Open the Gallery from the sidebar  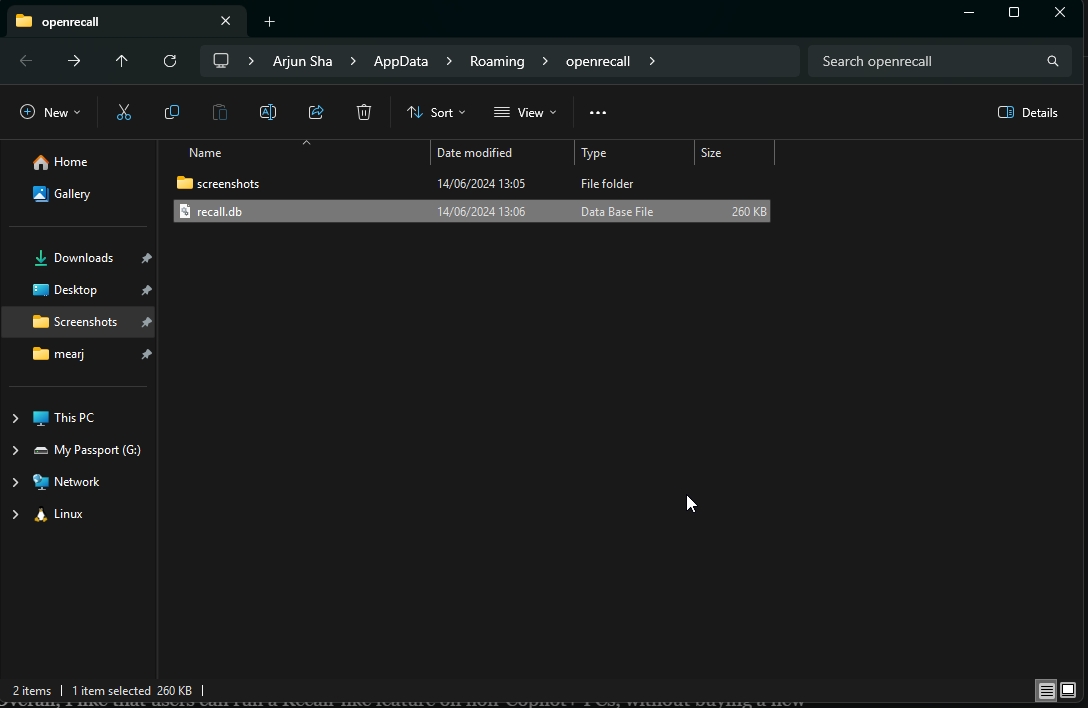[72, 194]
